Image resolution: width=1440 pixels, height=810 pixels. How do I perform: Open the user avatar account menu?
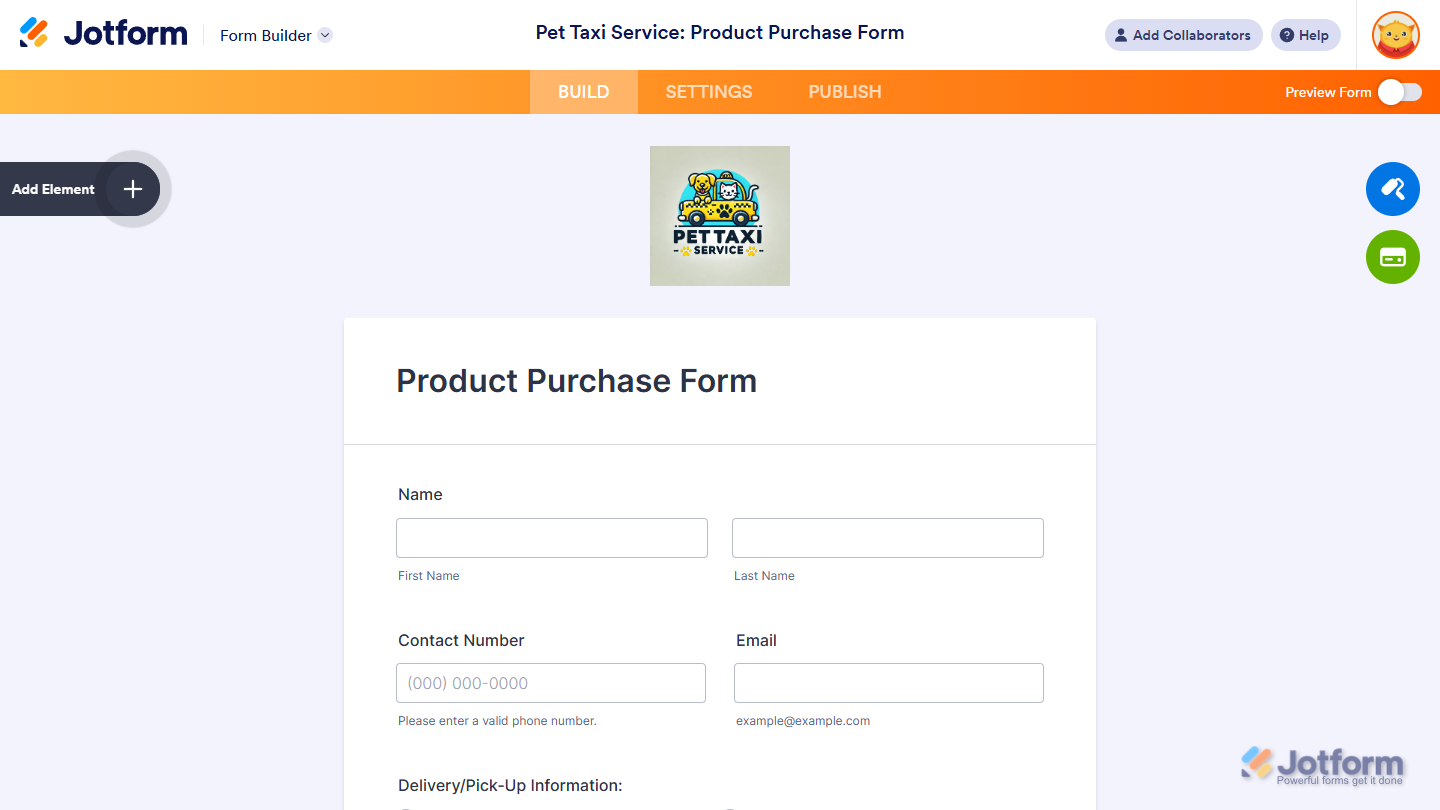(1395, 35)
